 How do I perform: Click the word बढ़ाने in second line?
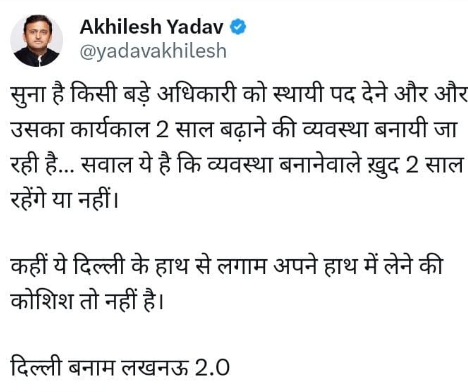(x=244, y=130)
